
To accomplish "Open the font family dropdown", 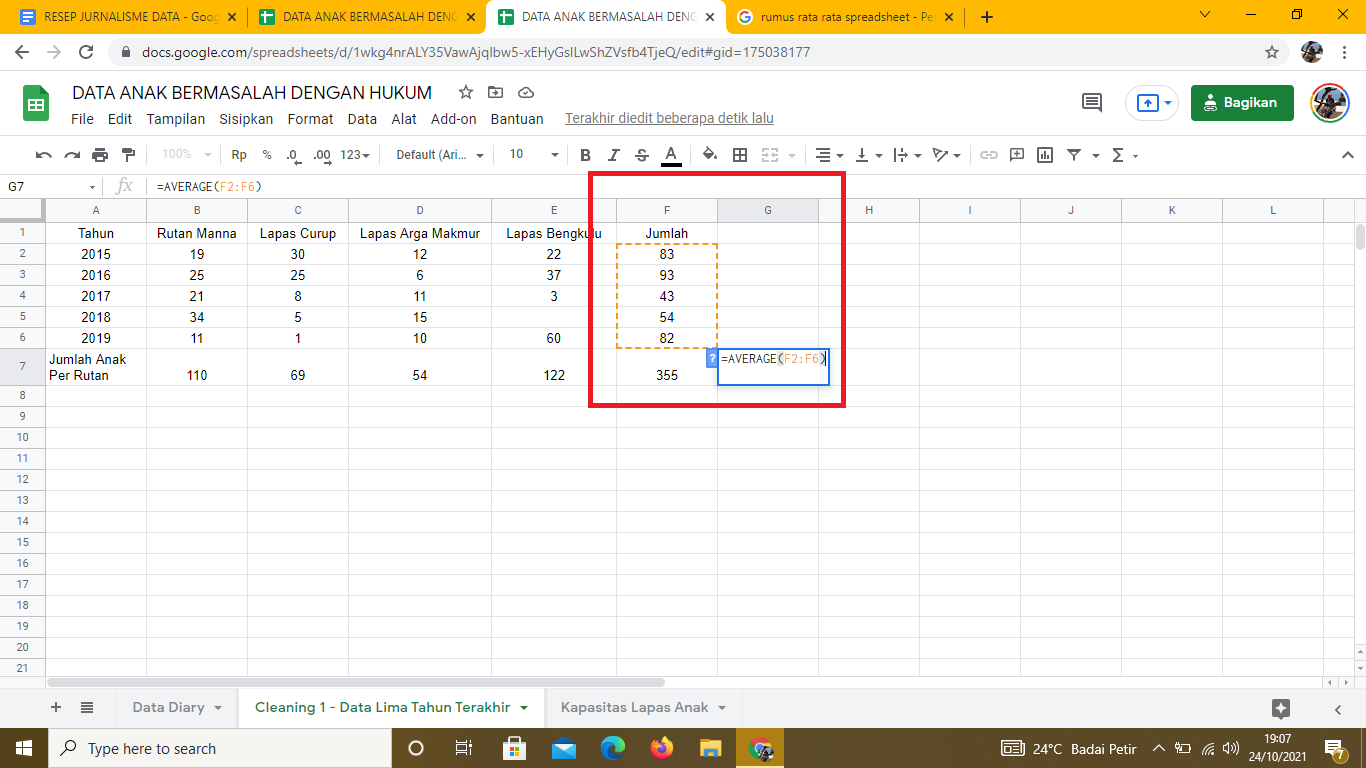I will point(440,155).
